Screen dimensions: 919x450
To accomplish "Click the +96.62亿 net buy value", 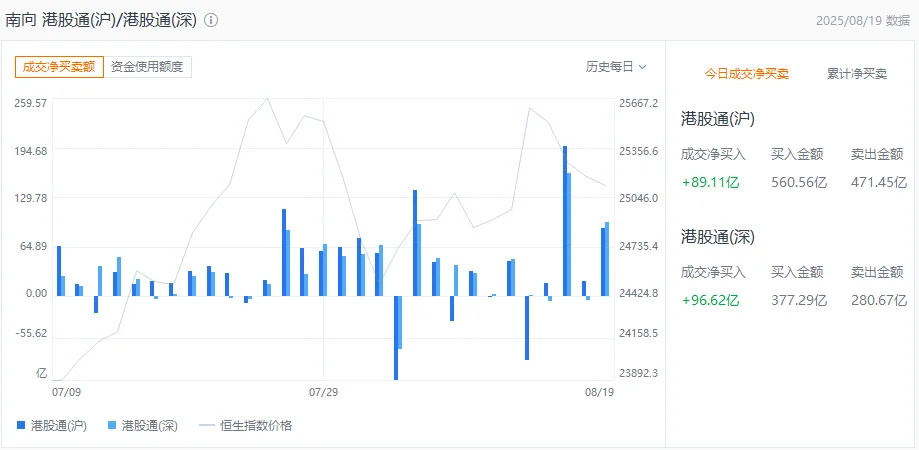I will (x=710, y=301).
